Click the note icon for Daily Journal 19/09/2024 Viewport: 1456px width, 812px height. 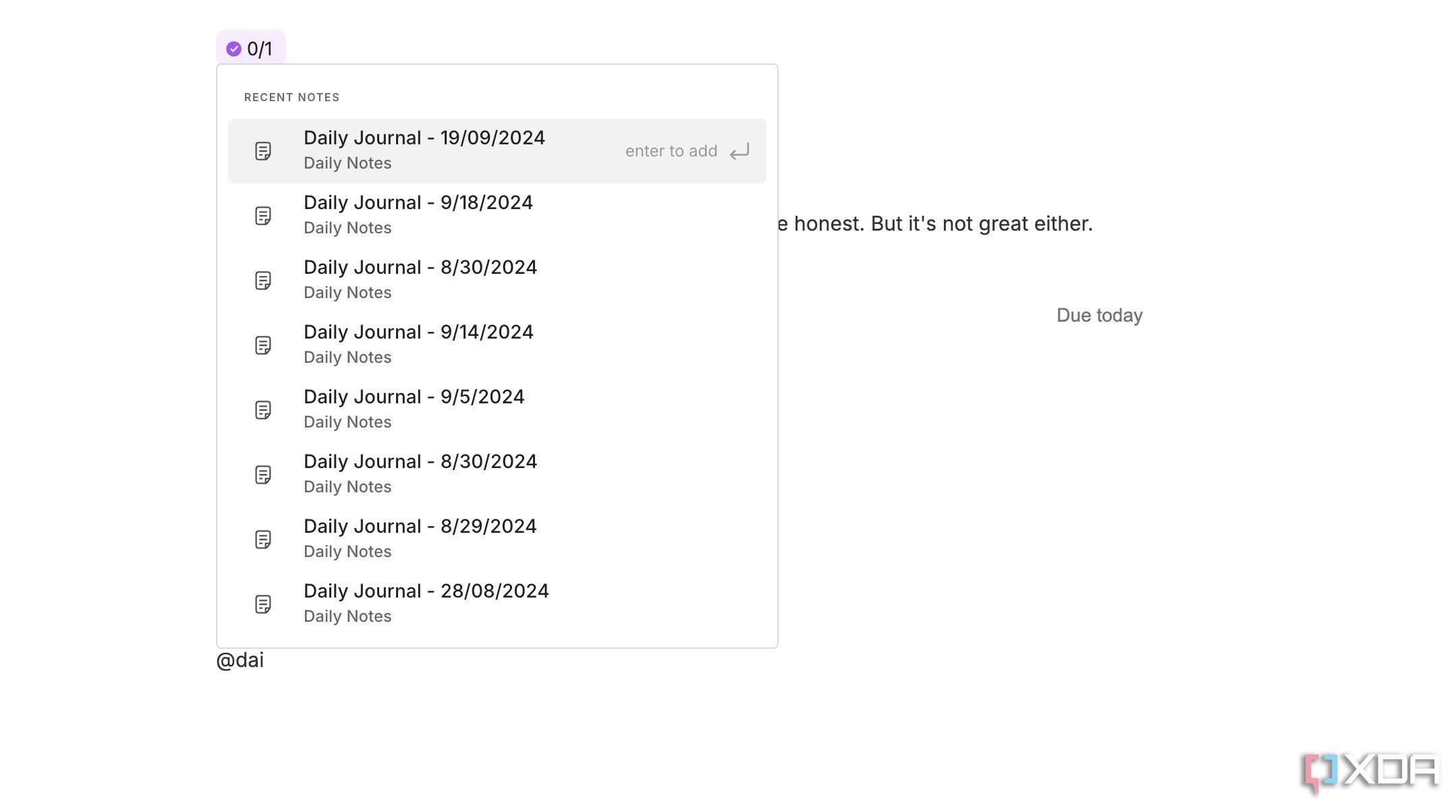(x=263, y=150)
